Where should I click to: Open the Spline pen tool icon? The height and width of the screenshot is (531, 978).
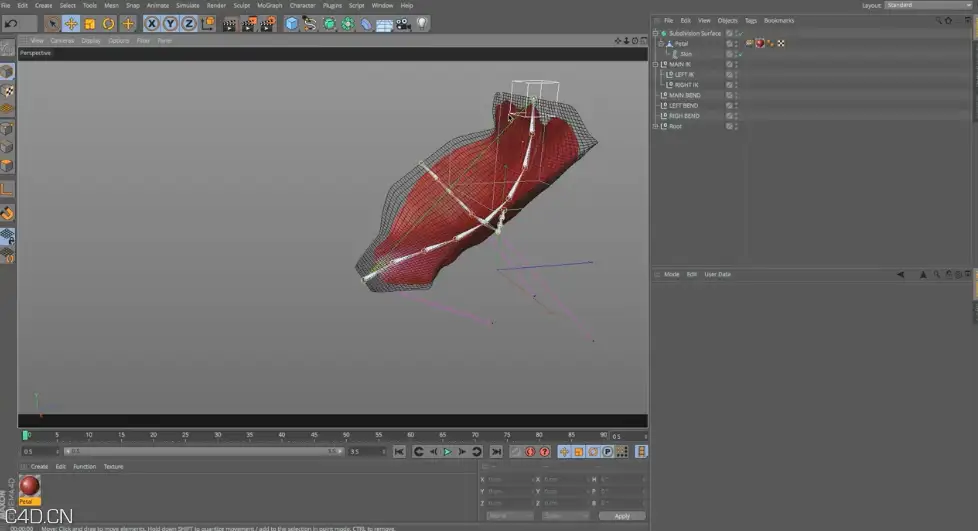coord(310,24)
